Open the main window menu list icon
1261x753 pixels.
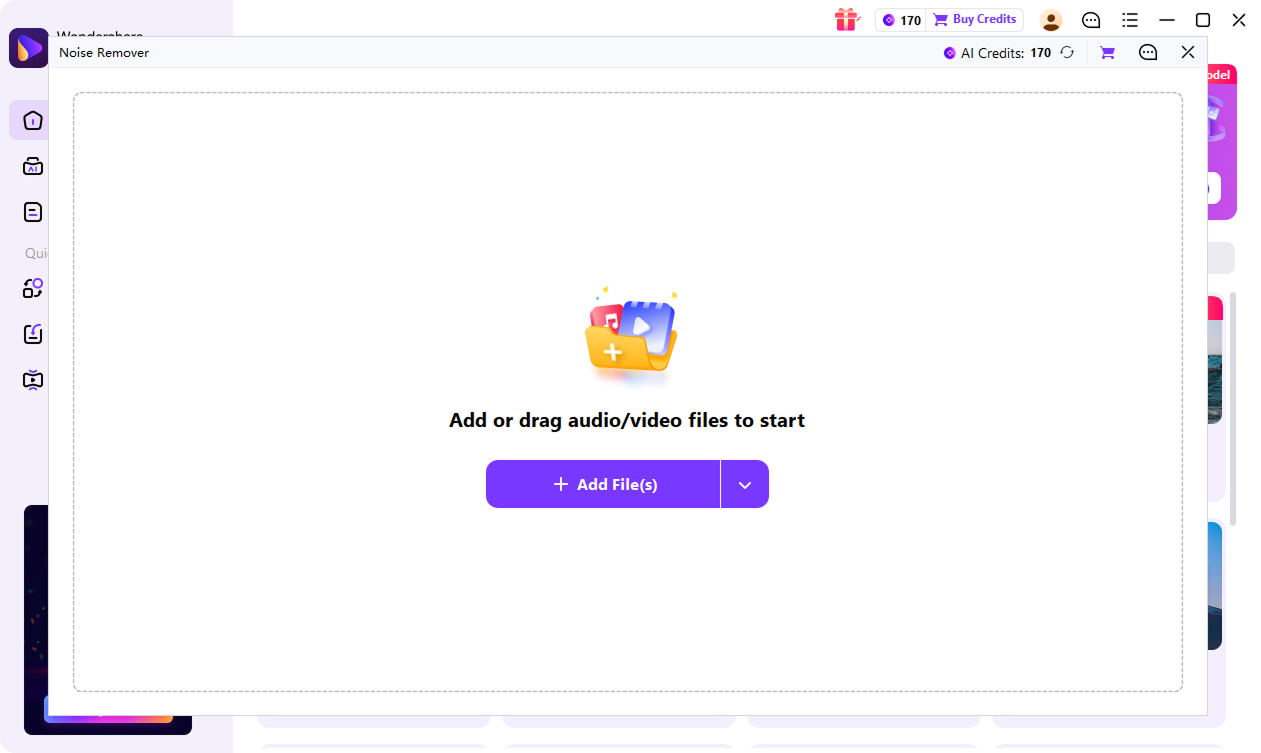[x=1130, y=20]
